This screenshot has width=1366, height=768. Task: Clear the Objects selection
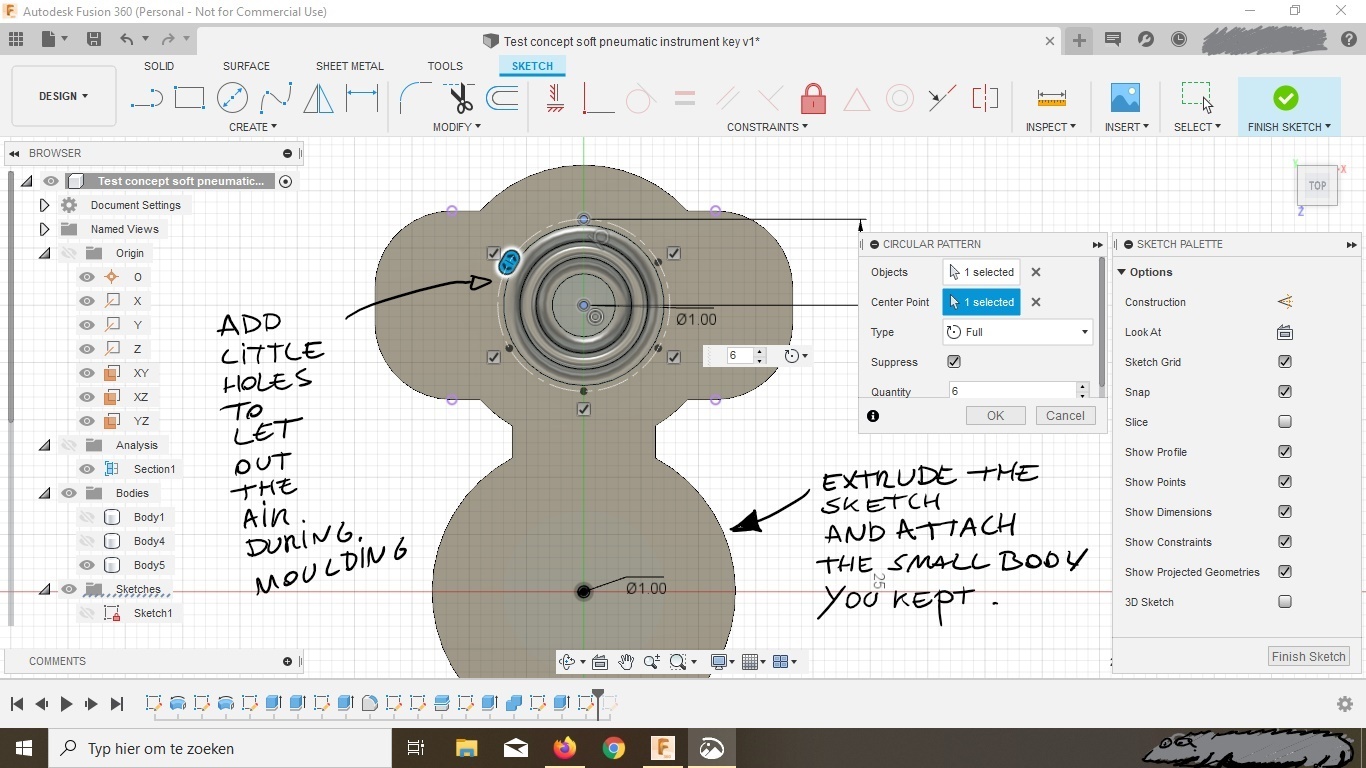tap(1036, 272)
